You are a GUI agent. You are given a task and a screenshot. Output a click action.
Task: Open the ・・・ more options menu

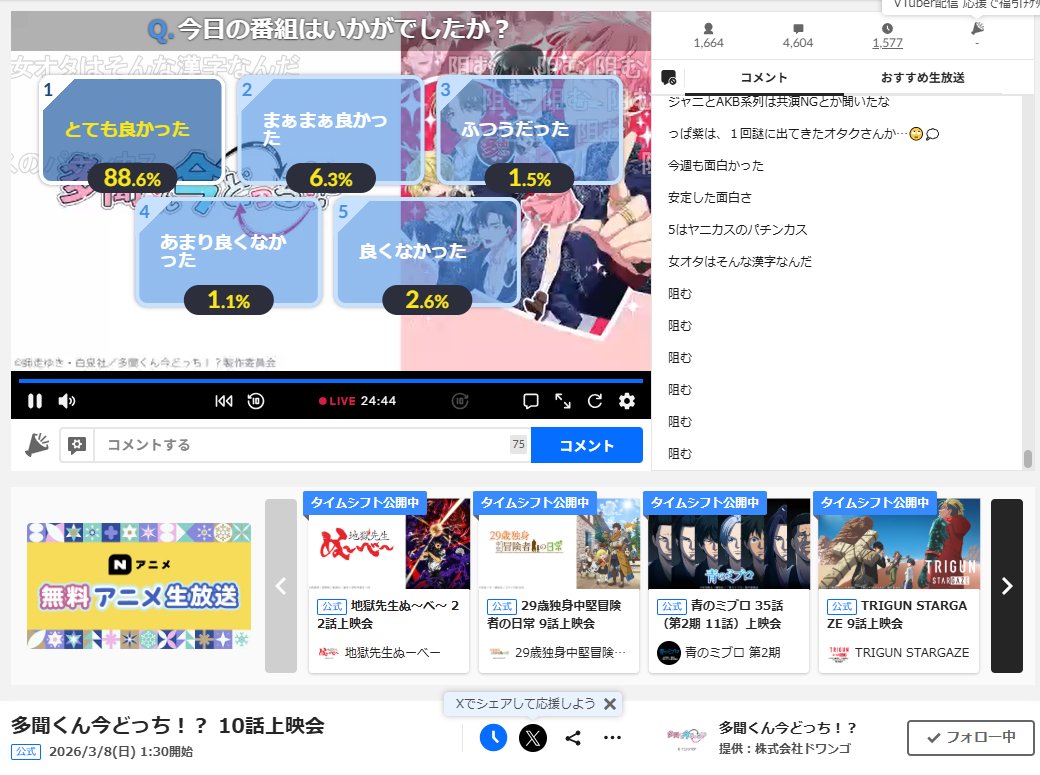pyautogui.click(x=612, y=738)
